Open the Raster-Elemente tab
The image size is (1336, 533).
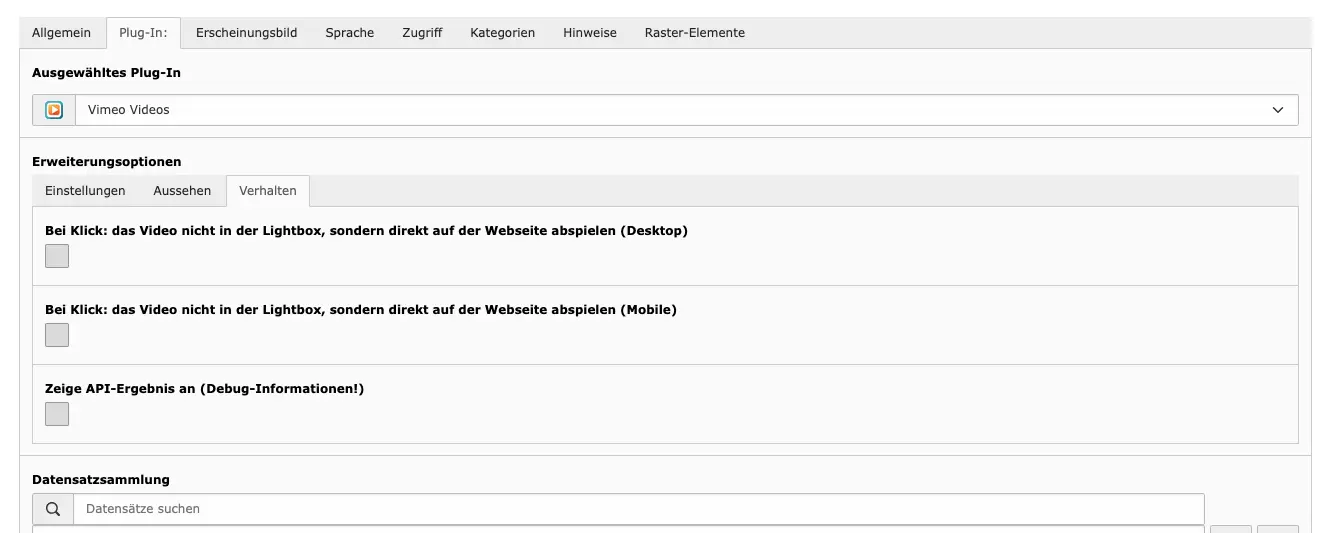point(694,33)
